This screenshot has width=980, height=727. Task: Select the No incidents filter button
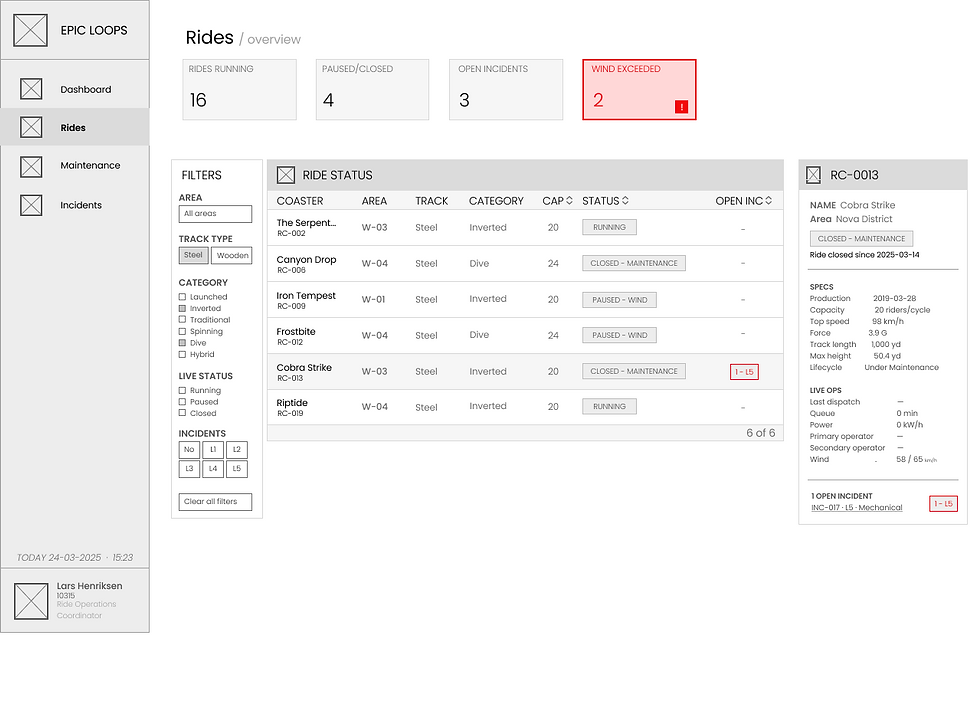tap(189, 449)
